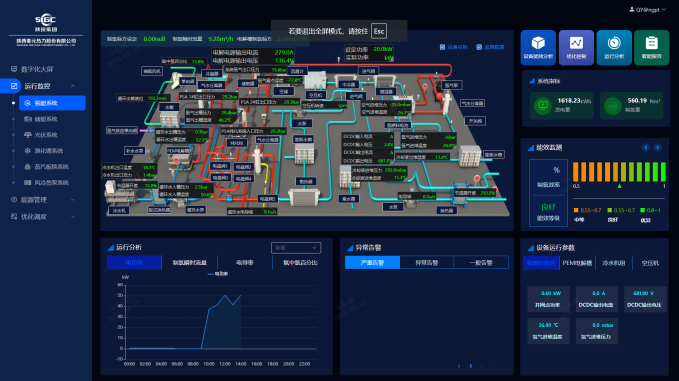Image resolution: width=679 pixels, height=381 pixels.
Task: Open 储能系统 in the sidebar
Action: (x=46, y=119)
